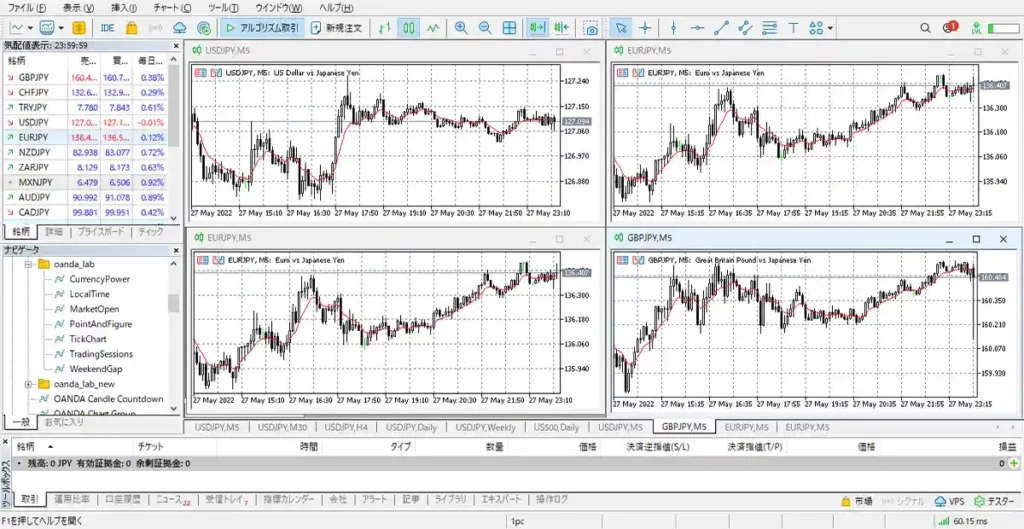Take a chart screenshot with camera icon
This screenshot has height=529, width=1024.
pos(592,28)
